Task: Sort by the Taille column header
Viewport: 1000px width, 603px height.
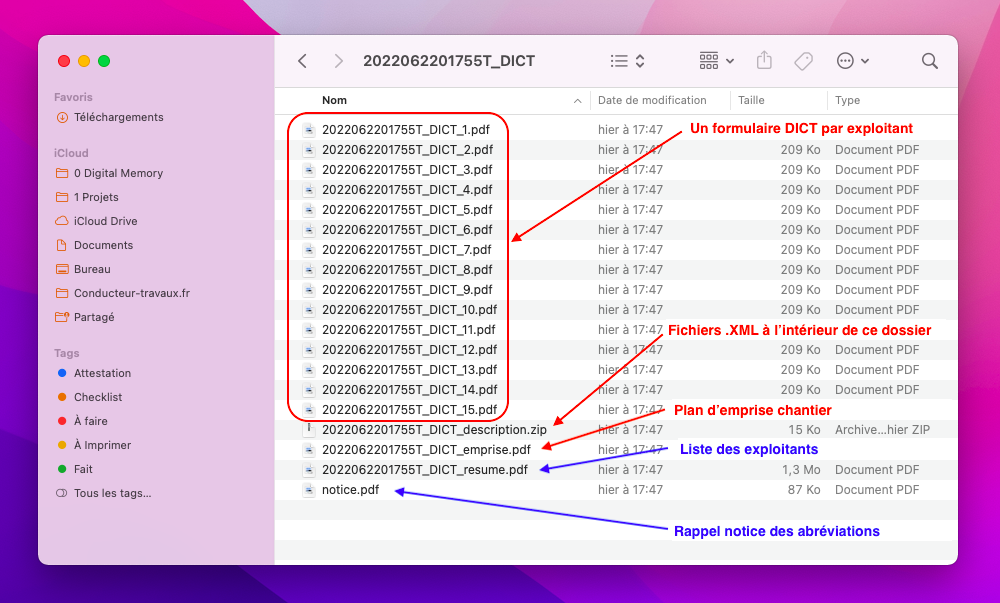Action: [751, 100]
